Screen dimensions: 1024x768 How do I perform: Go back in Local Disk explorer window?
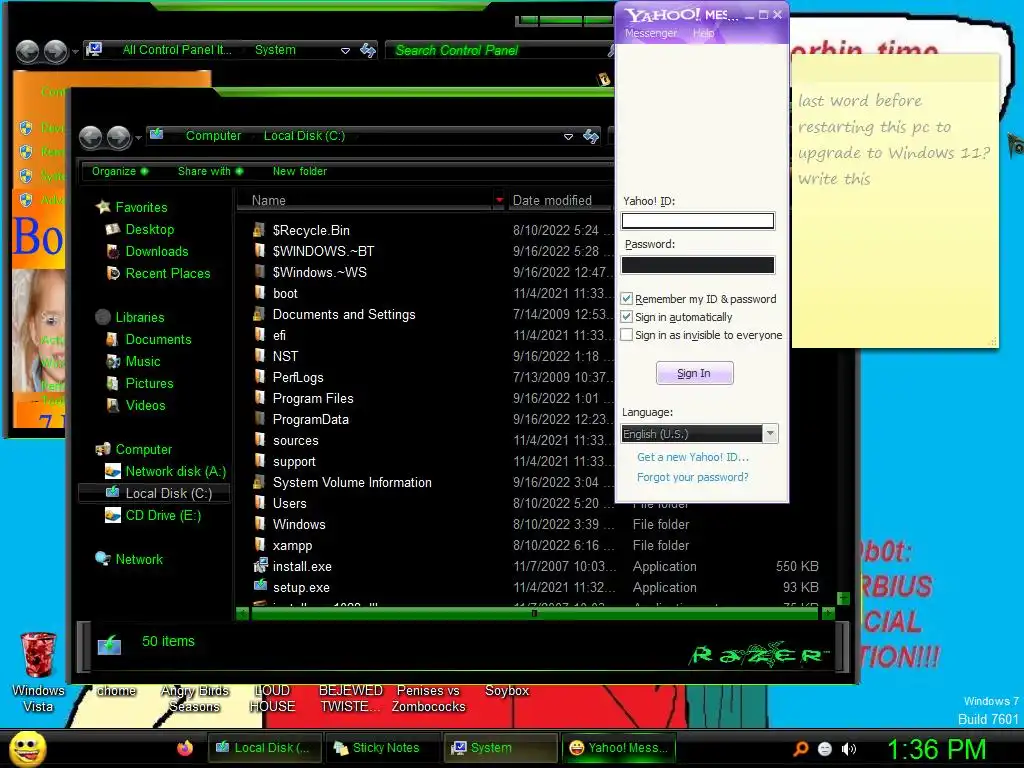[91, 137]
